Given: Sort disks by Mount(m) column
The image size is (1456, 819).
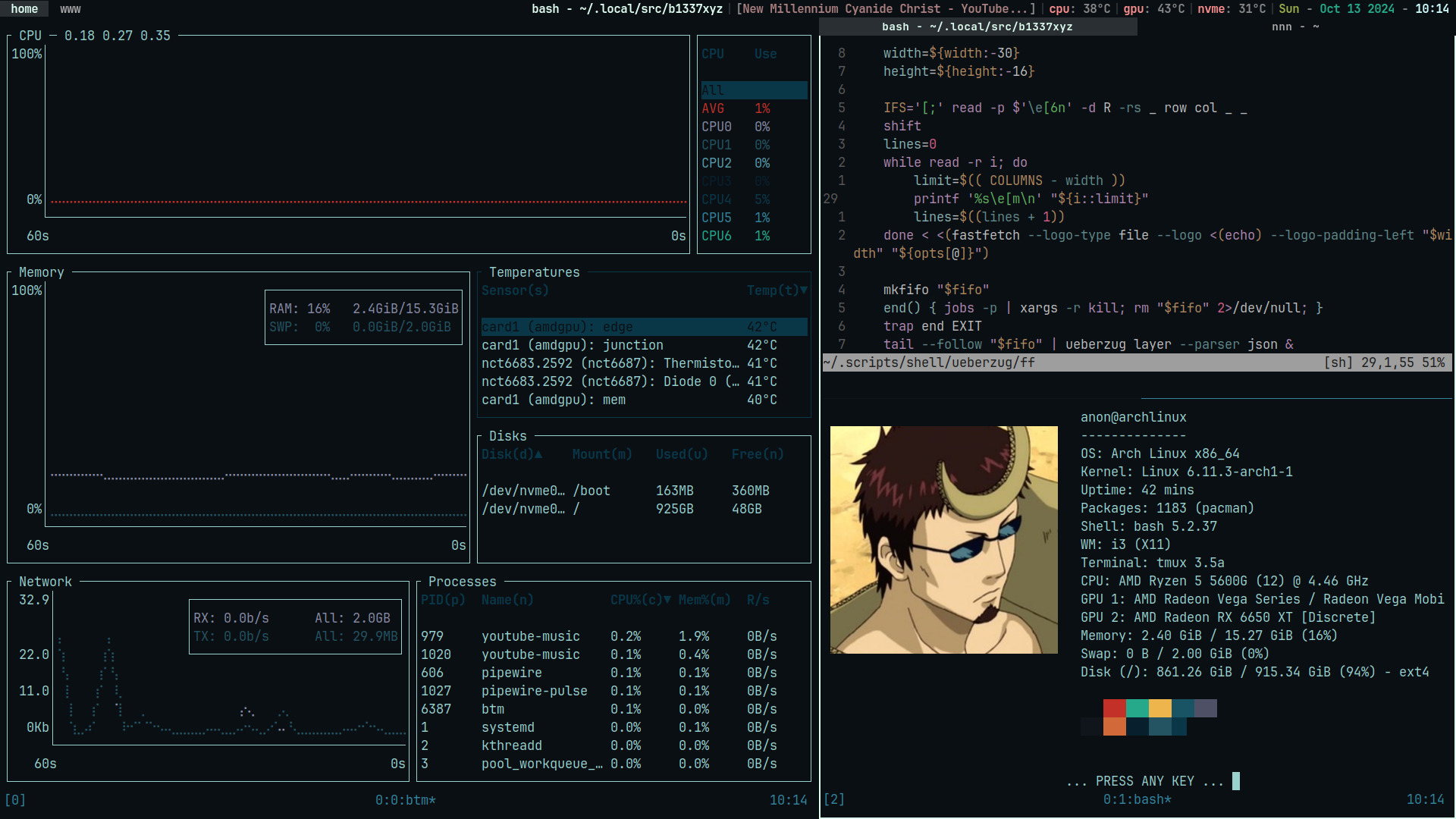Looking at the screenshot, I should tap(602, 454).
